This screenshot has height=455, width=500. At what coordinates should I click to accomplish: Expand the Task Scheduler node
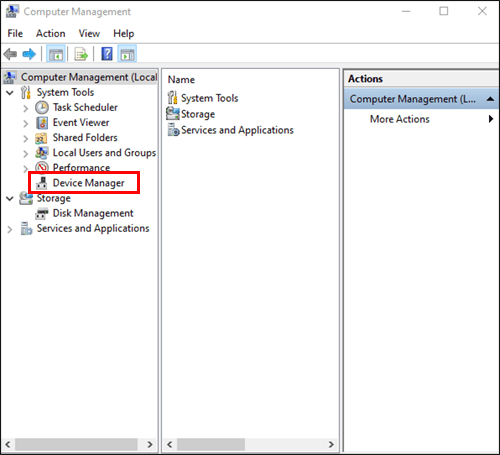click(26, 108)
